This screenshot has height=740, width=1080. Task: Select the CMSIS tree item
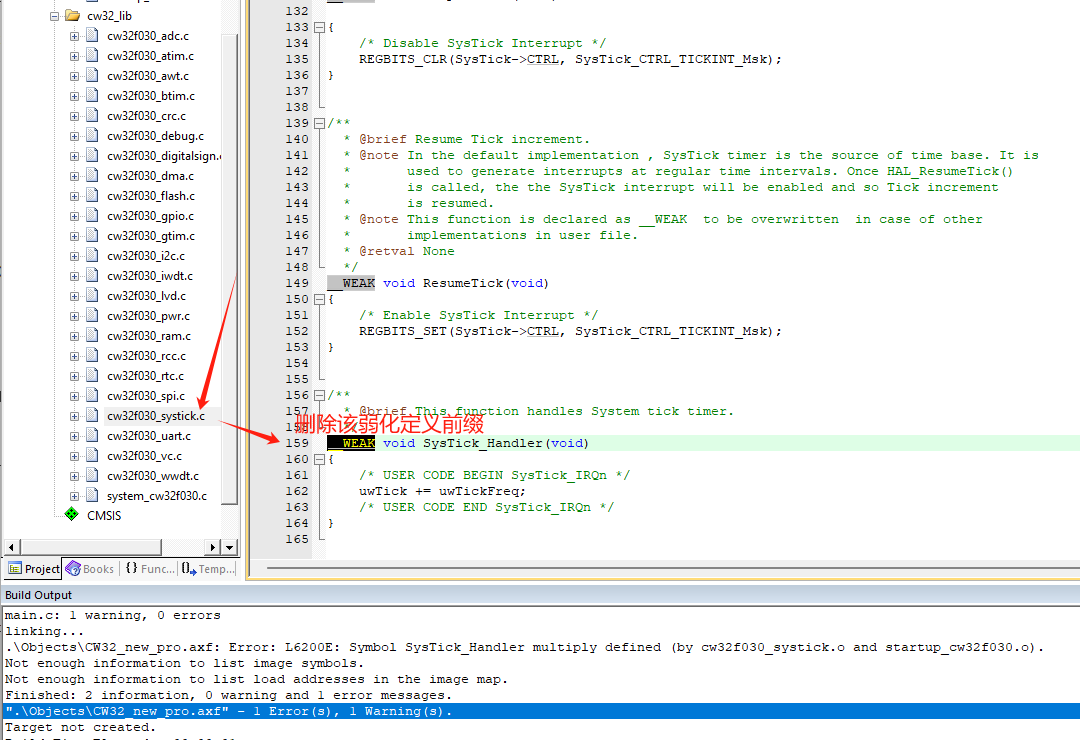click(104, 515)
